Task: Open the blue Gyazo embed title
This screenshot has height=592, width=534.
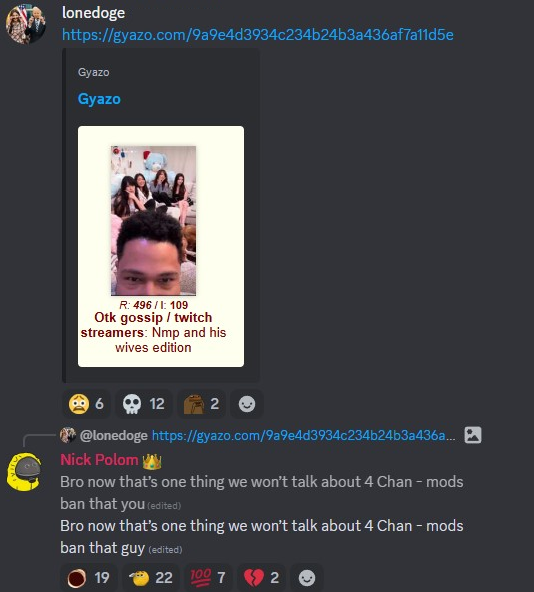Action: pos(99,99)
